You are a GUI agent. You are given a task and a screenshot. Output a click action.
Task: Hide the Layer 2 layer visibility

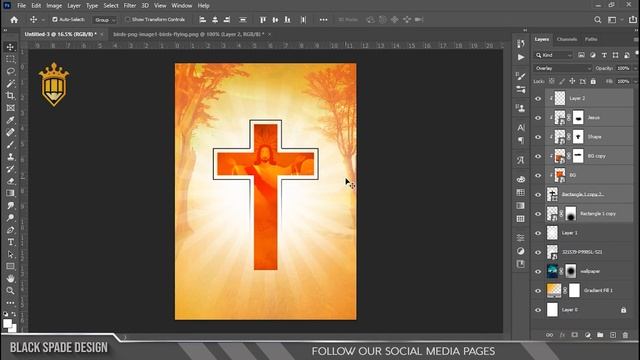click(x=538, y=98)
